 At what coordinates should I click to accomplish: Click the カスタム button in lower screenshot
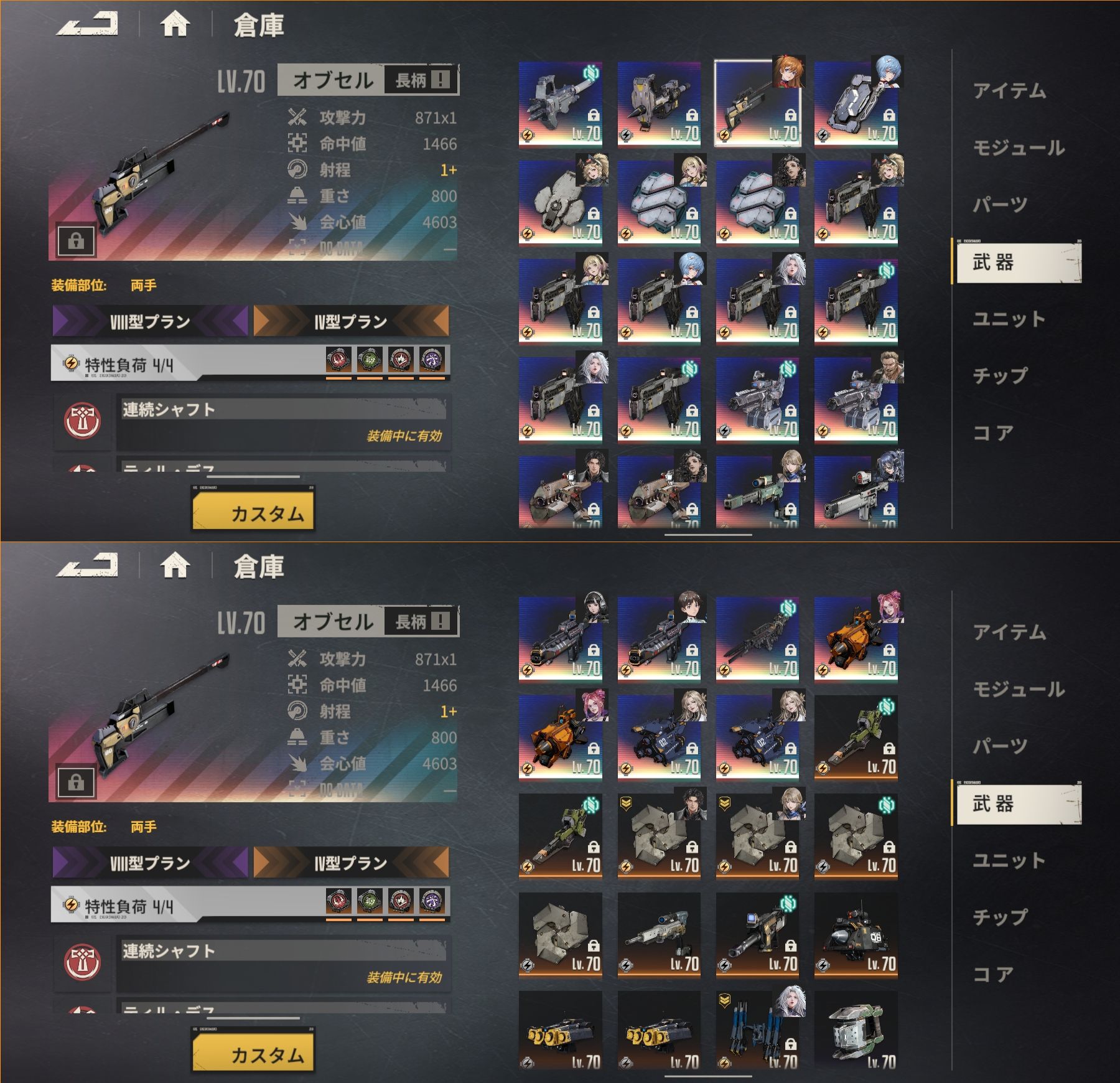click(253, 1053)
